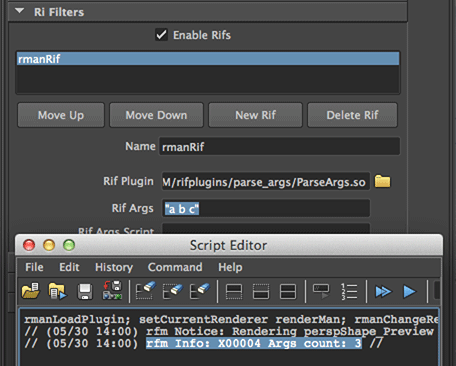This screenshot has height=366, width=456.
Task: Show history pane only icon
Action: (234, 292)
